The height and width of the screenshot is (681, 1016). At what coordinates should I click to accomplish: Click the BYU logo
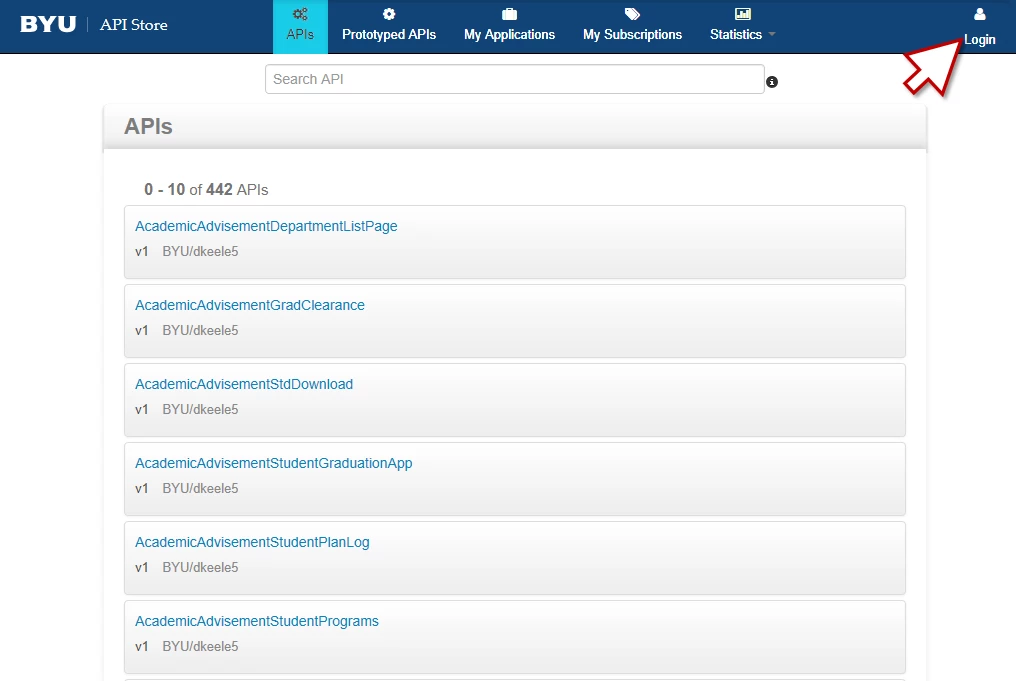tap(48, 25)
